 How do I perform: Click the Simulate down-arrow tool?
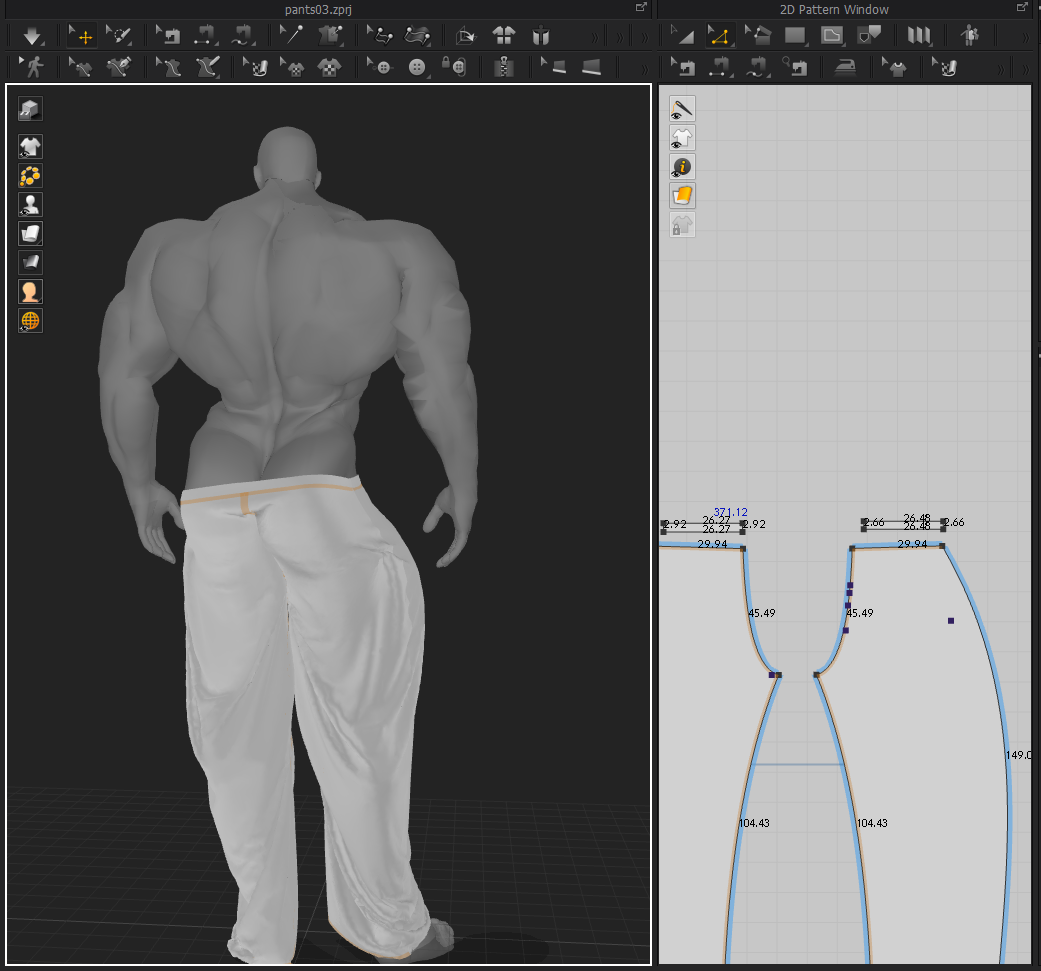click(32, 37)
